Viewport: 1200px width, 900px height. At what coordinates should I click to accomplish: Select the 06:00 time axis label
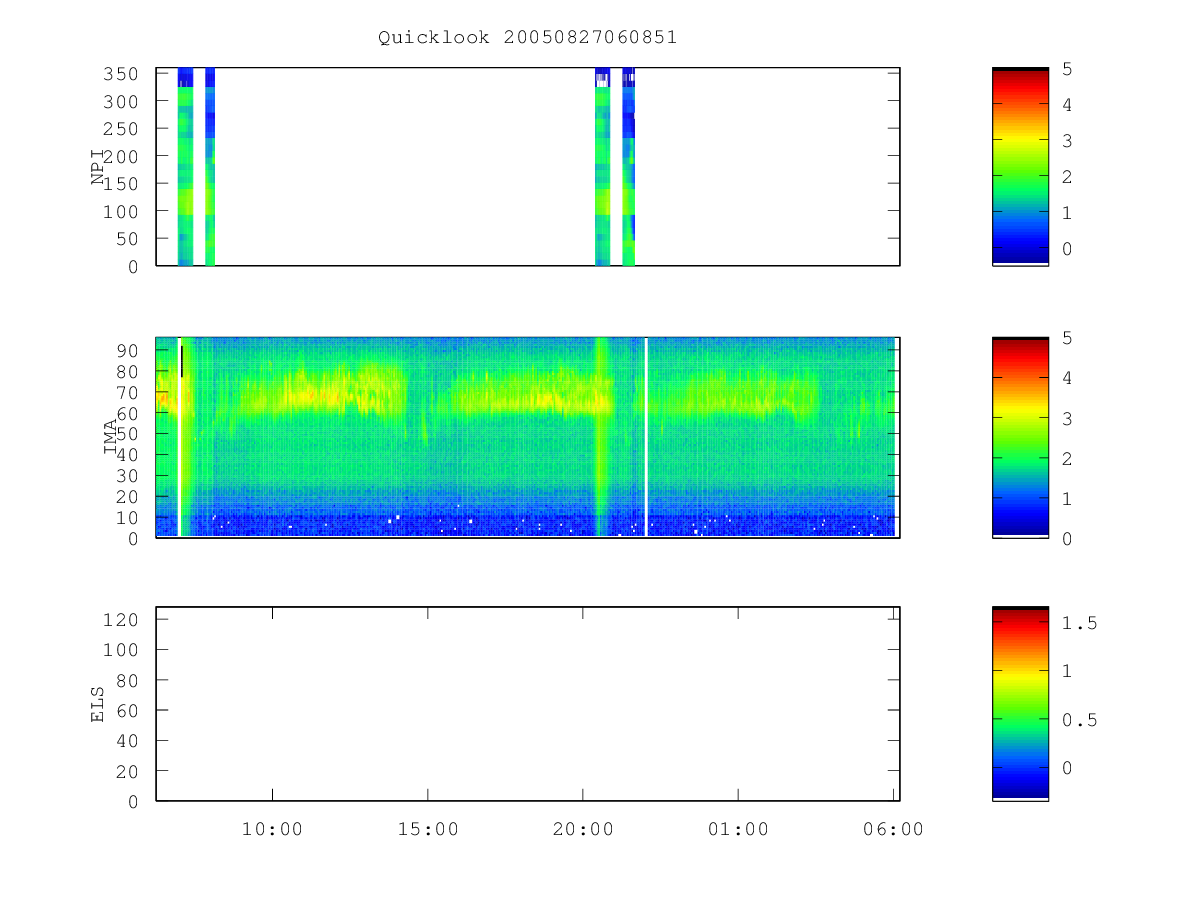pos(894,829)
